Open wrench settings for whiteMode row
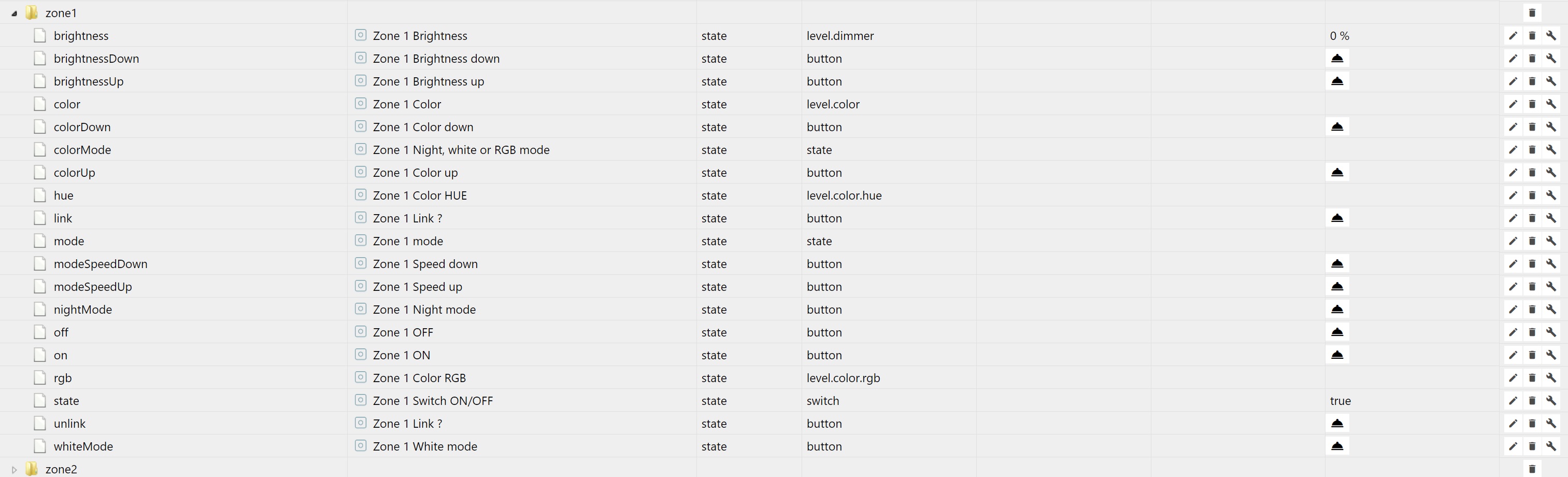This screenshot has width=1568, height=477. [1551, 446]
